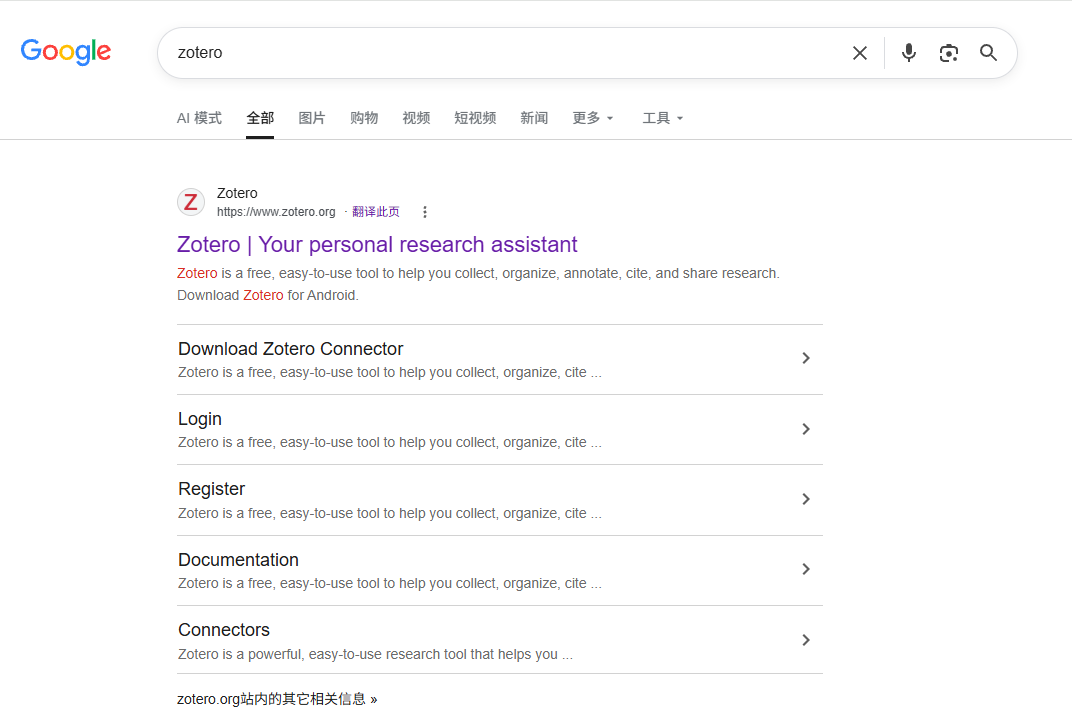This screenshot has width=1072, height=724.
Task: Switch to the 短视频 short videos tab
Action: [475, 118]
